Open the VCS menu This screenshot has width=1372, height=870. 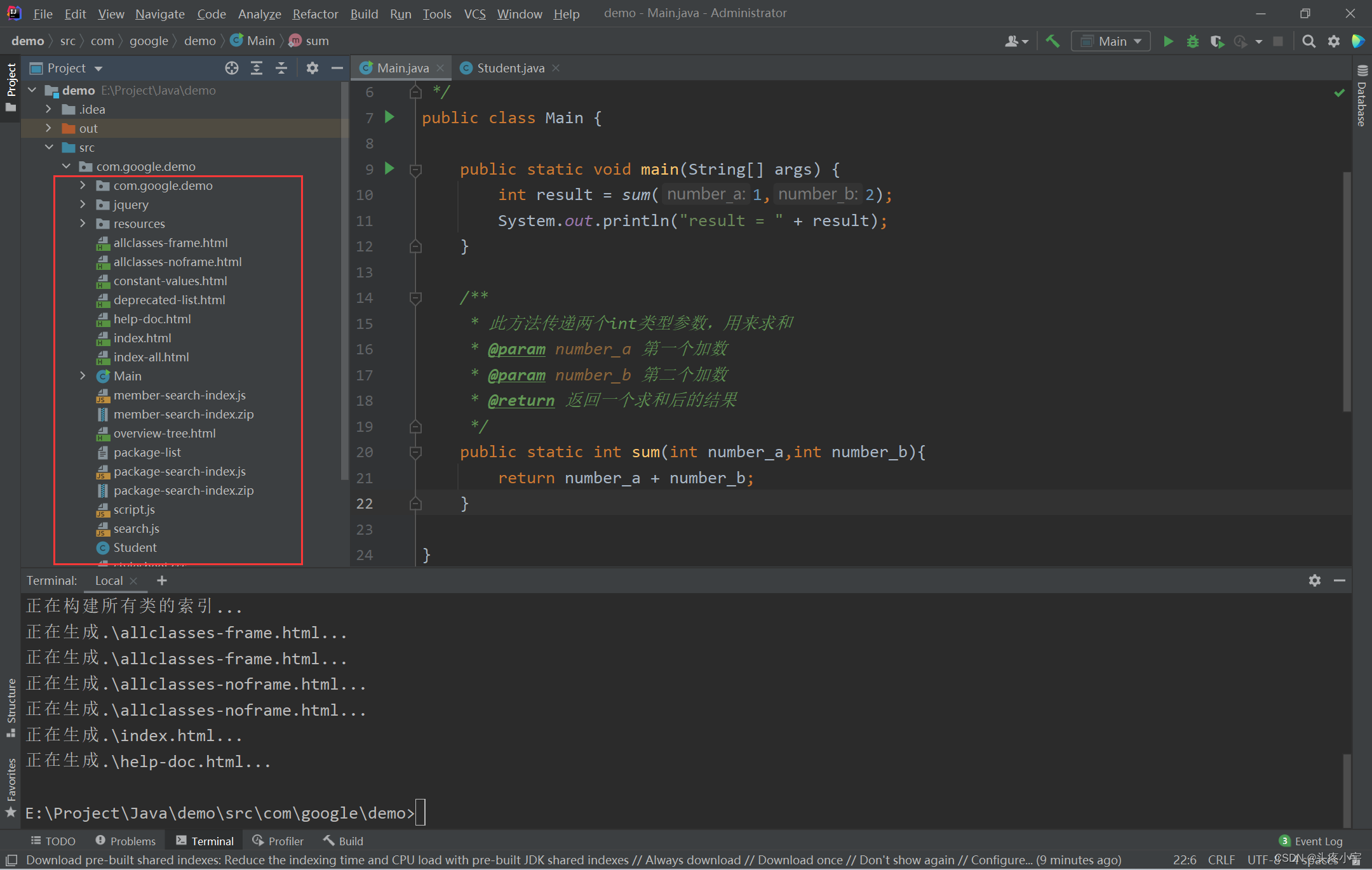[x=474, y=13]
